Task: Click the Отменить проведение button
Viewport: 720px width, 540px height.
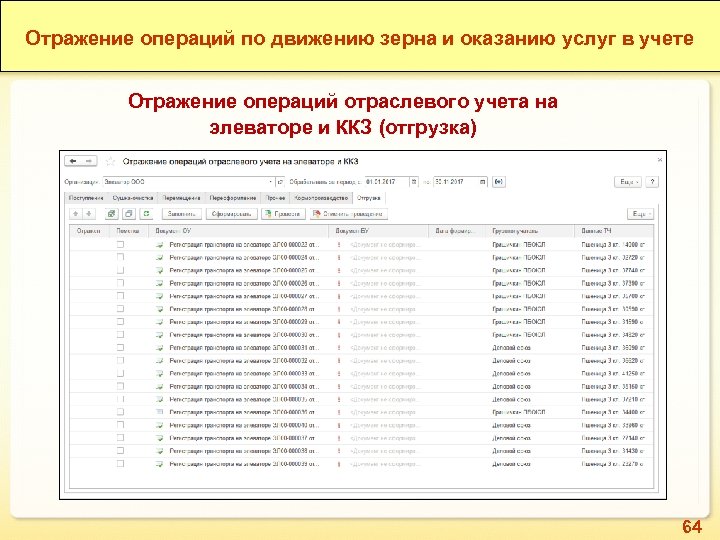Action: tap(349, 214)
